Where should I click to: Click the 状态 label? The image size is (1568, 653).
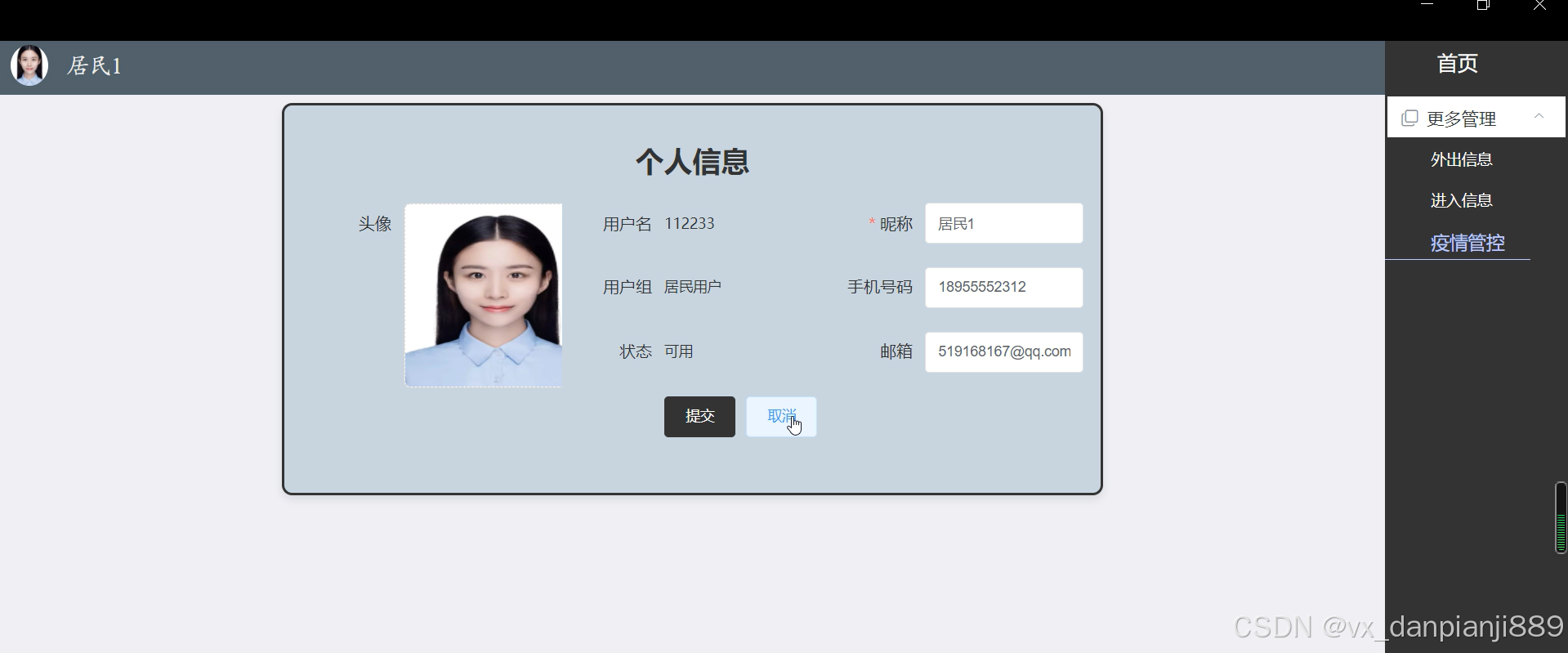click(x=636, y=351)
